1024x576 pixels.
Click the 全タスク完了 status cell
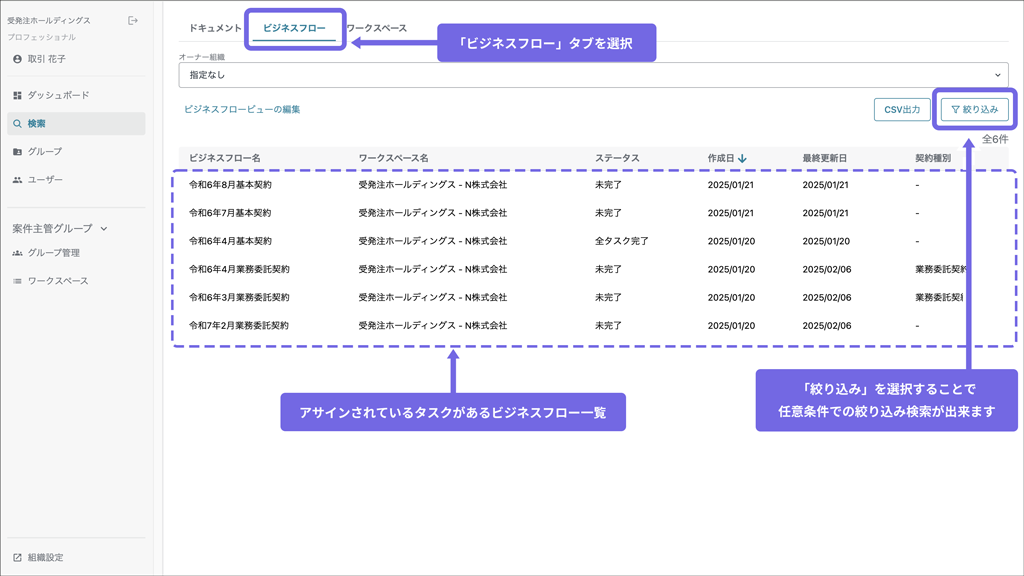point(622,241)
